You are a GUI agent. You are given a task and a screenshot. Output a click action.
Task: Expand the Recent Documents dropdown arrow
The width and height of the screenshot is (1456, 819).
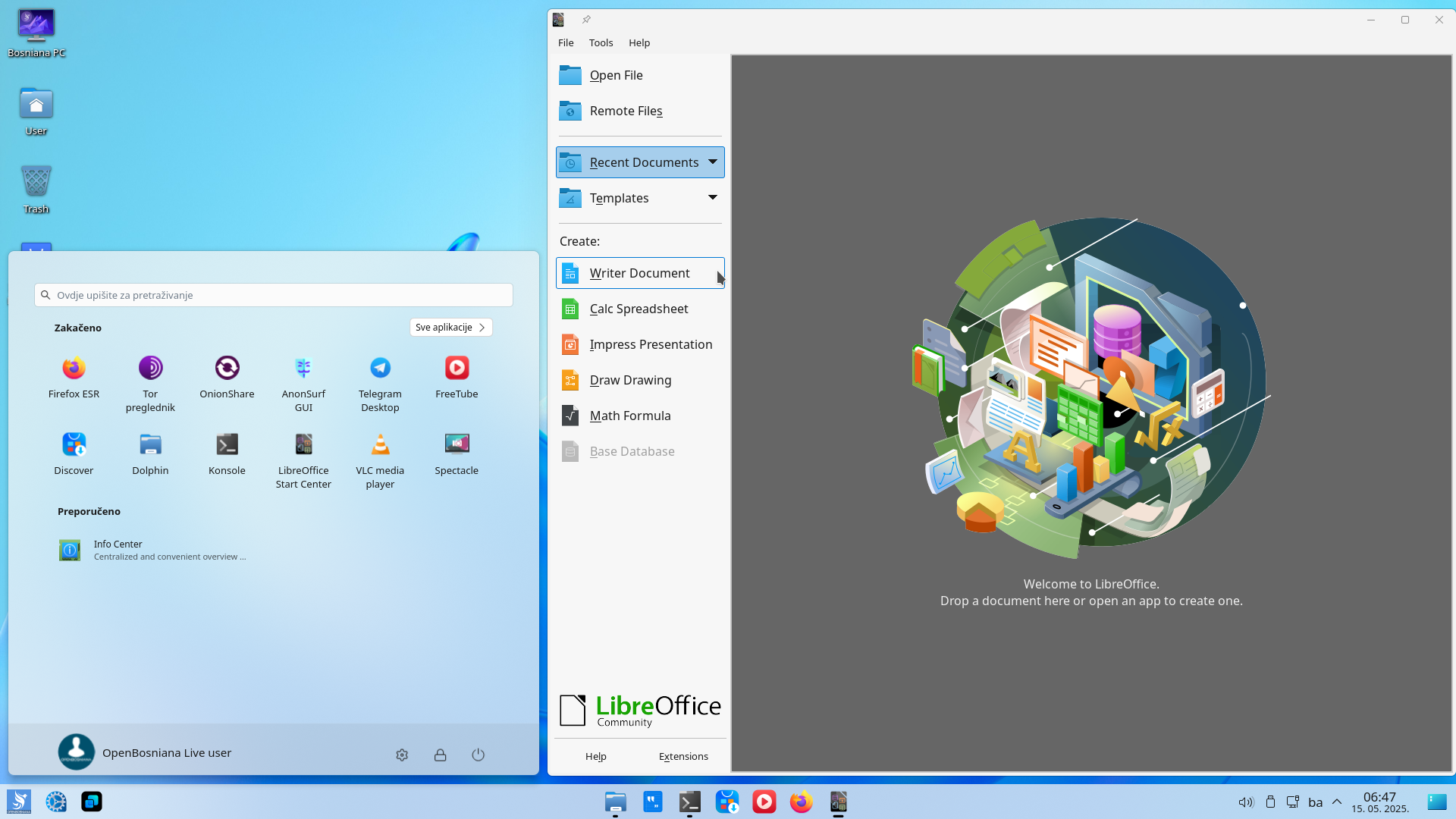pyautogui.click(x=713, y=162)
